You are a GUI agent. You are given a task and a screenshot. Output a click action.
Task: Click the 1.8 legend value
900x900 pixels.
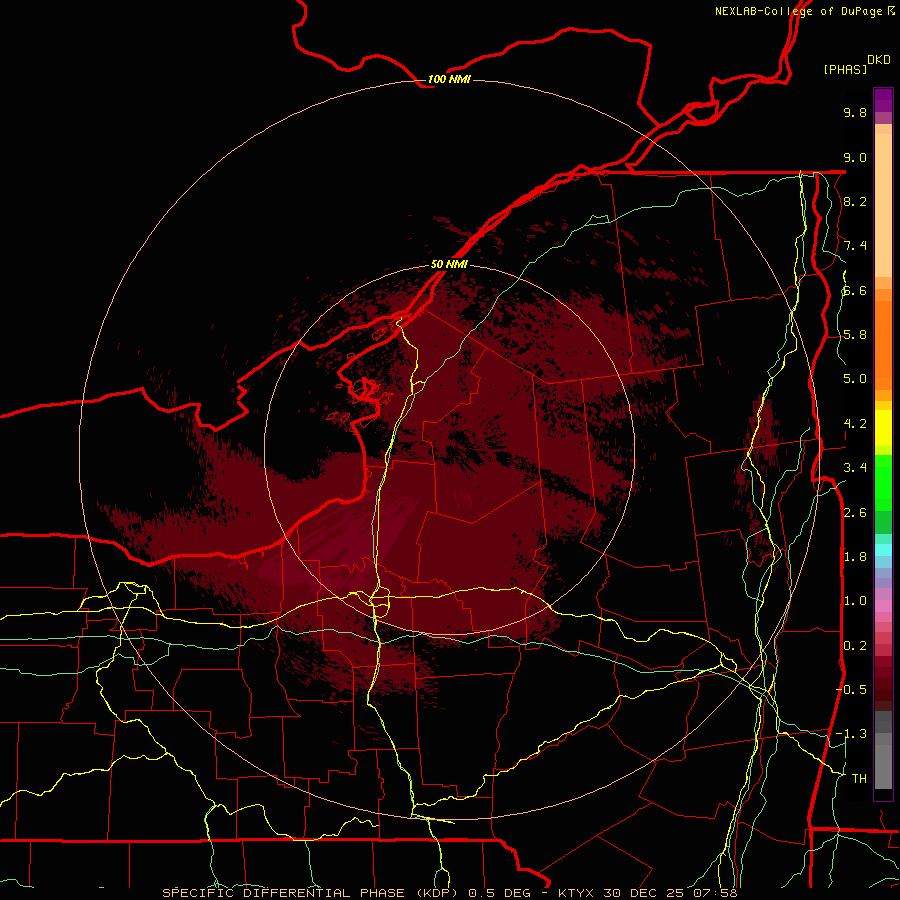point(855,557)
